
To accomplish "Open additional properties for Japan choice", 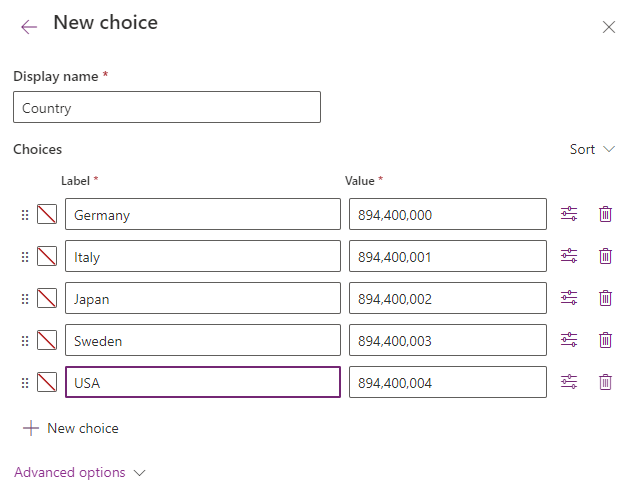I will (x=569, y=298).
